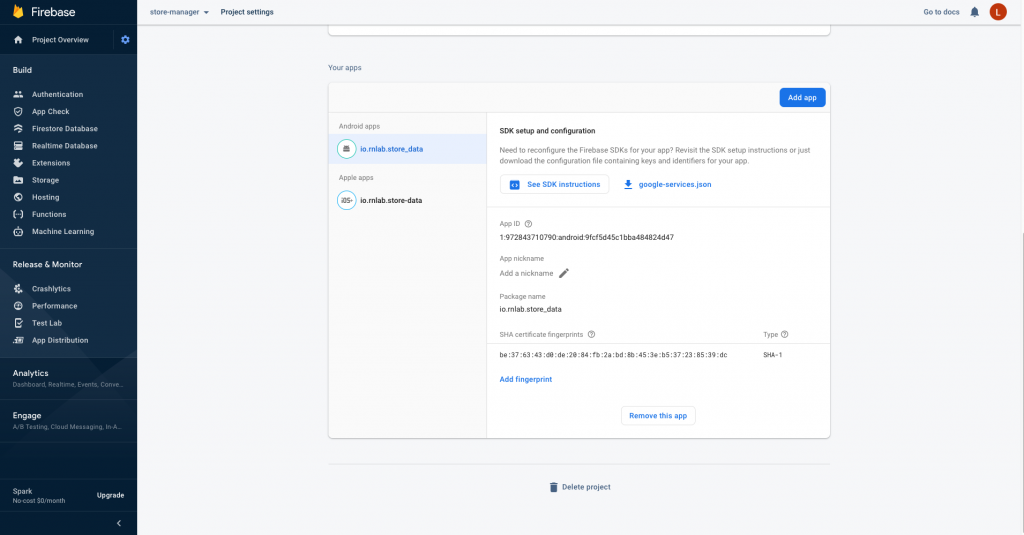The image size is (1024, 535).
Task: Click the App Check shield icon
Action: [18, 112]
